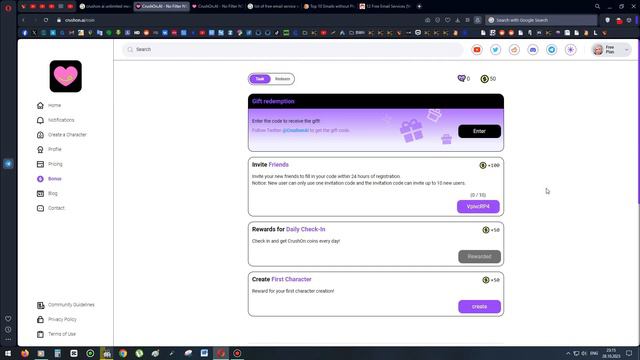The width and height of the screenshot is (640, 360).
Task: Click the Discord icon in header
Action: [533, 50]
